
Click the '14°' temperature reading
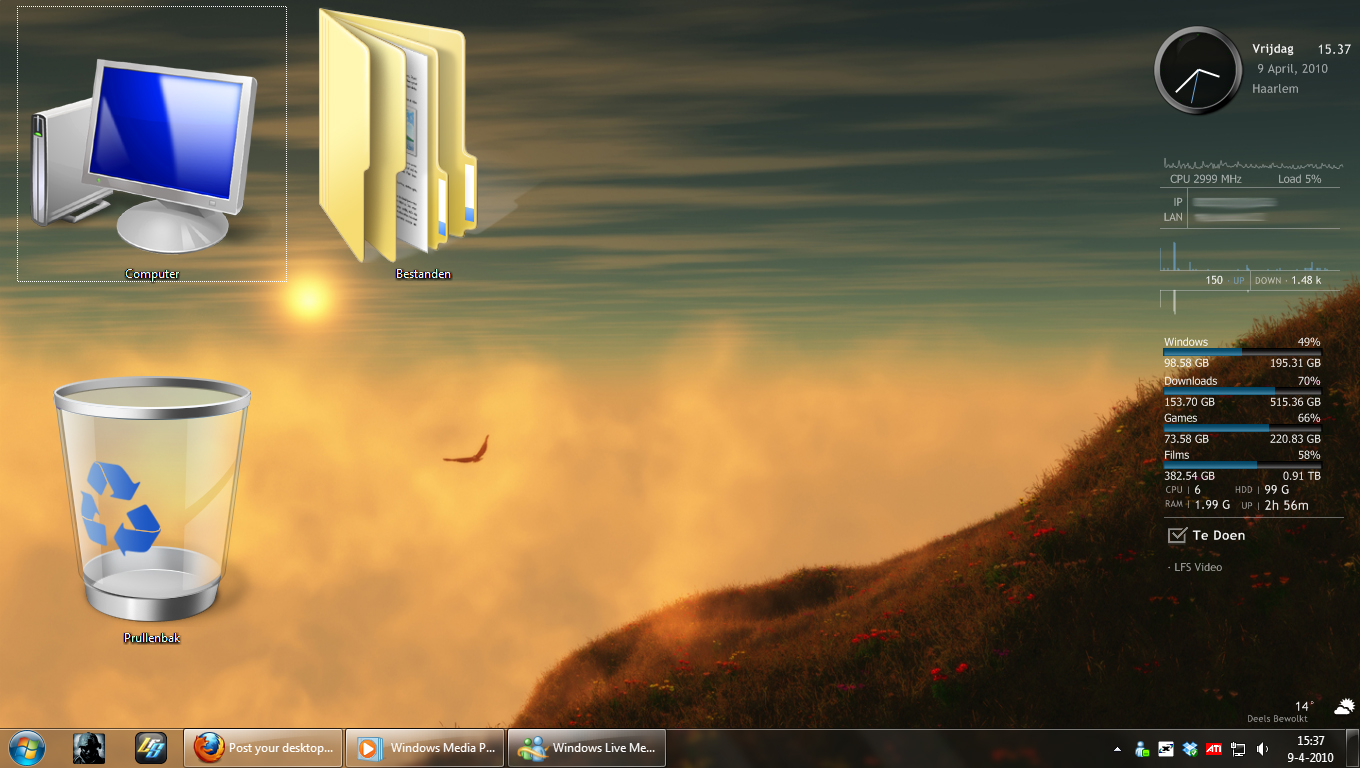pyautogui.click(x=1305, y=706)
